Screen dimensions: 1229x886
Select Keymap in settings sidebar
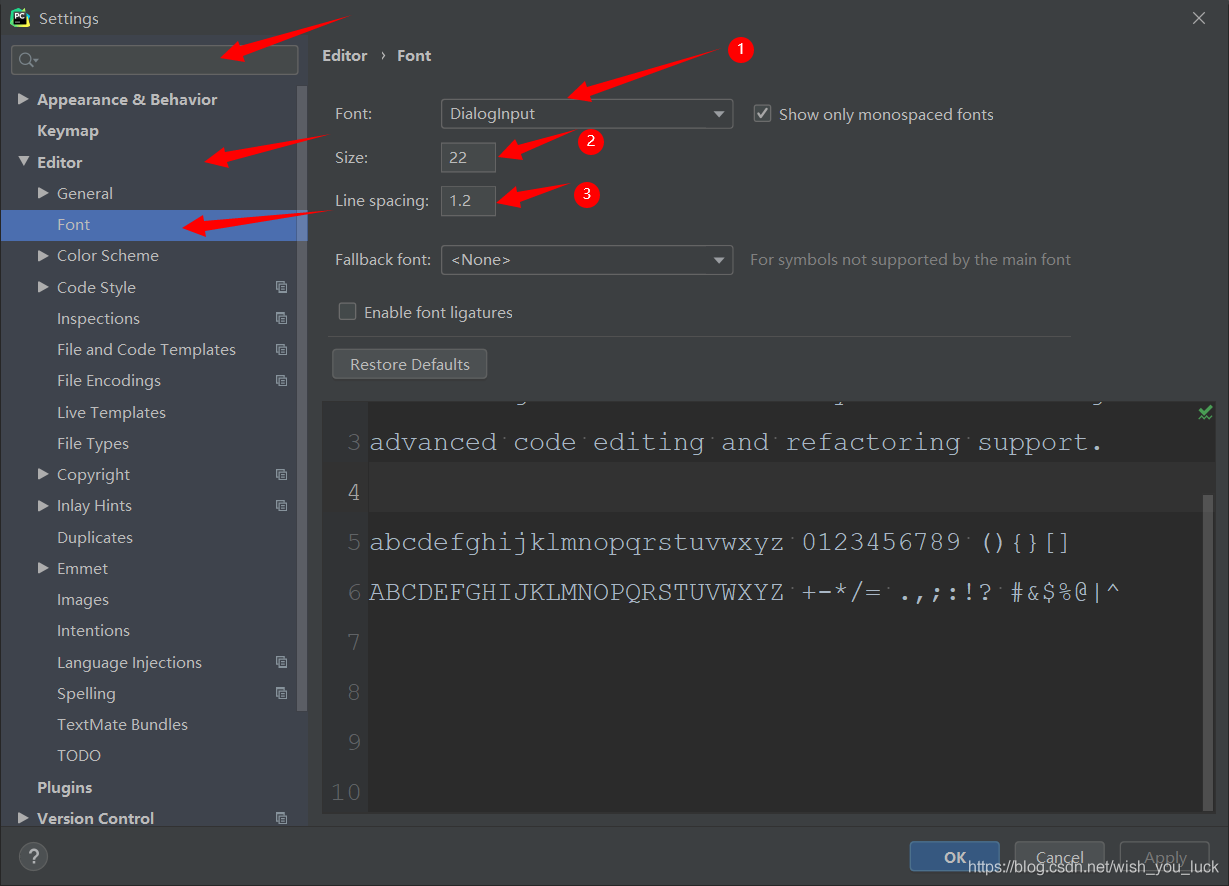coord(67,131)
